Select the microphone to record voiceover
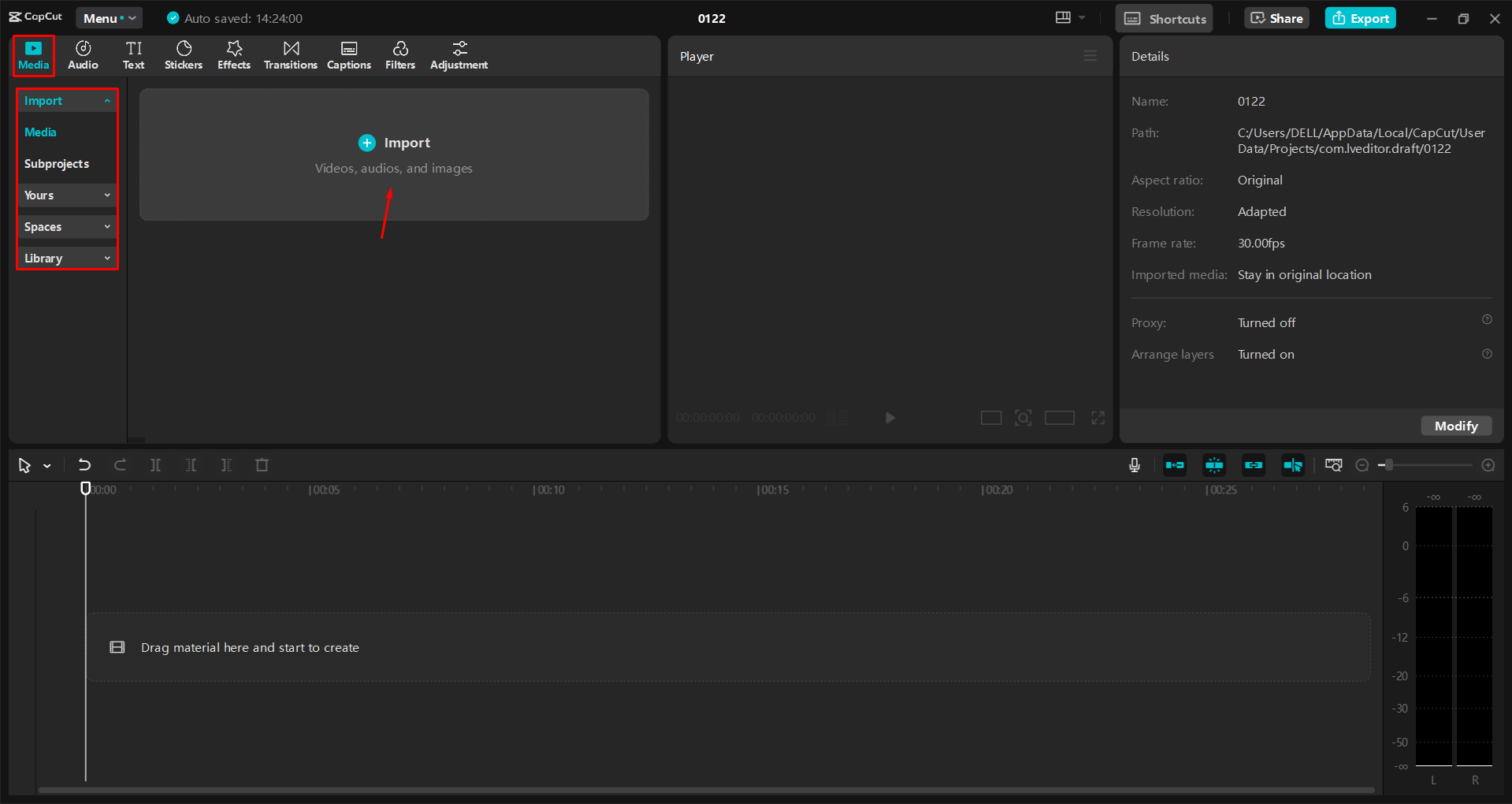The image size is (1512, 804). coord(1134,465)
